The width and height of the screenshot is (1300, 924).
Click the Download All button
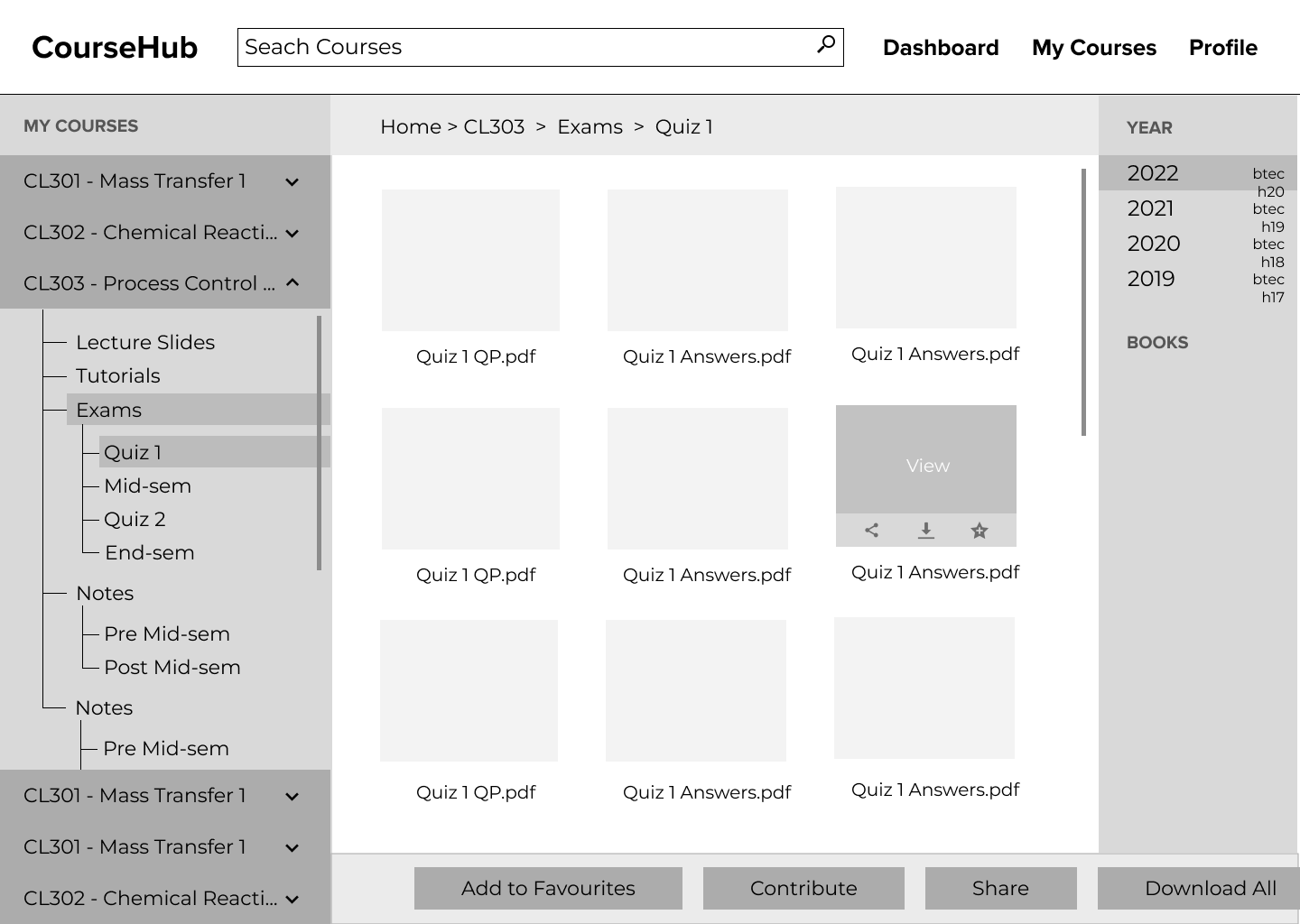click(1198, 889)
